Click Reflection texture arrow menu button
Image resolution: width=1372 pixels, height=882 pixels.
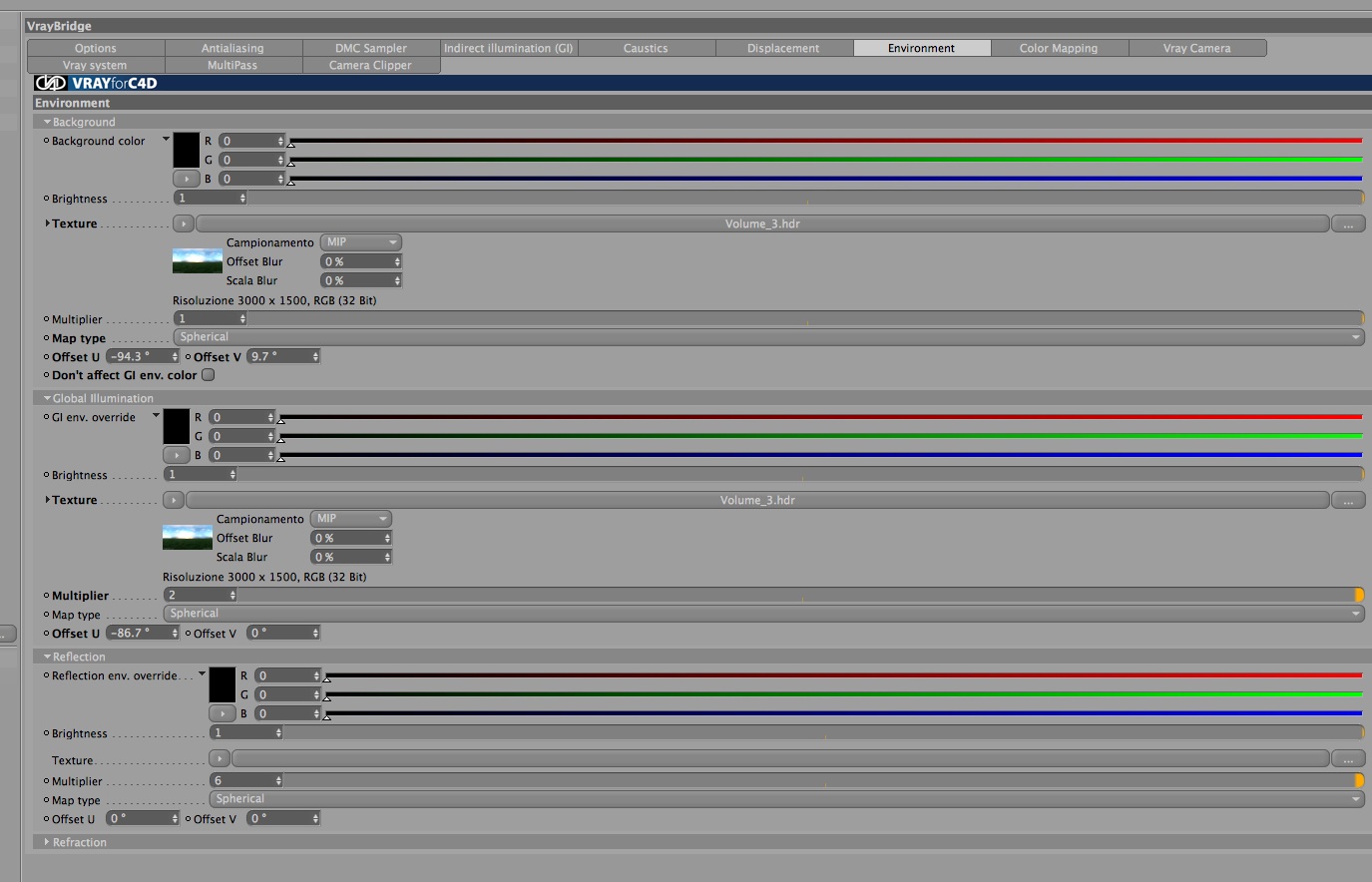(x=220, y=759)
